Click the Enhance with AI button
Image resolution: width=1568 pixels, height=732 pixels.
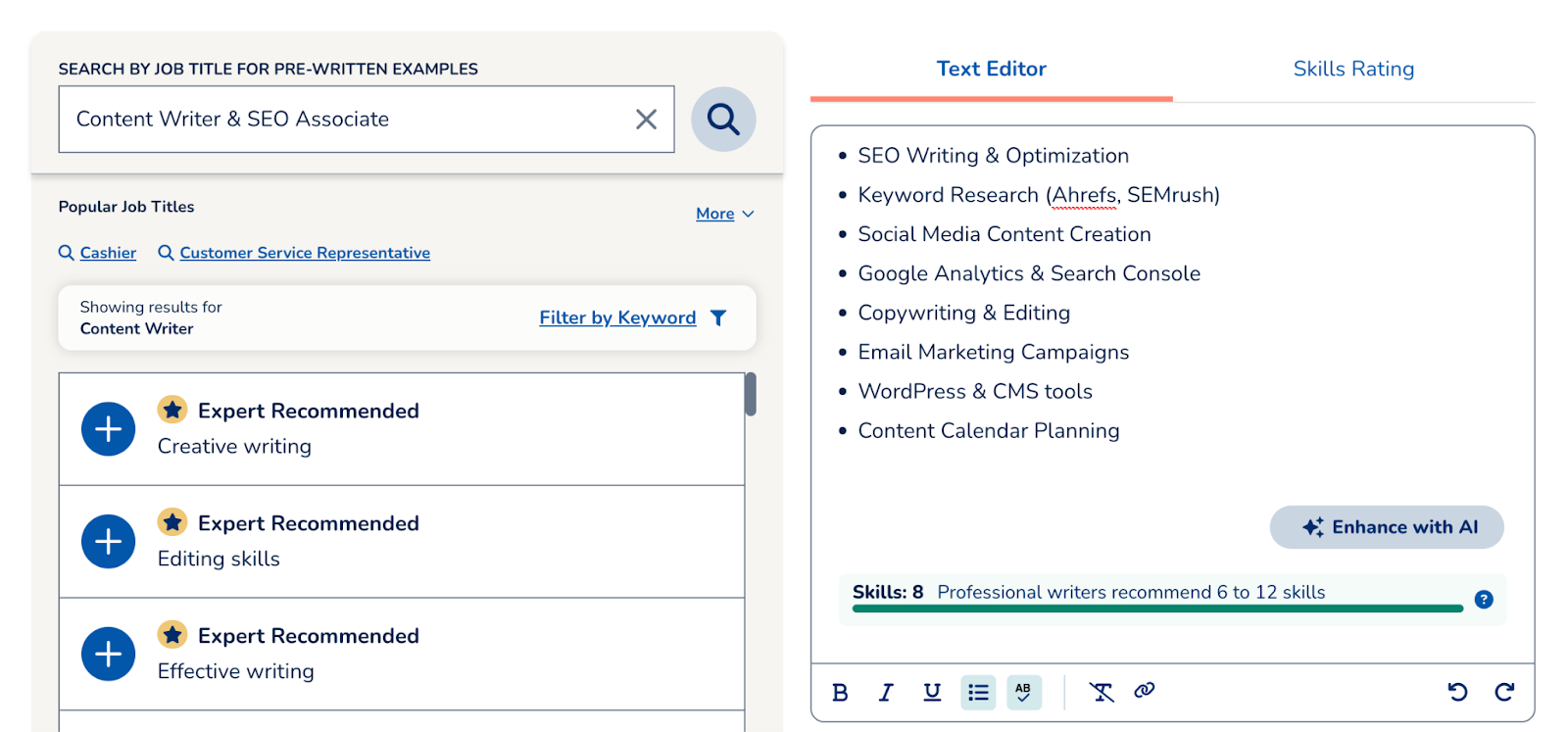(1387, 527)
